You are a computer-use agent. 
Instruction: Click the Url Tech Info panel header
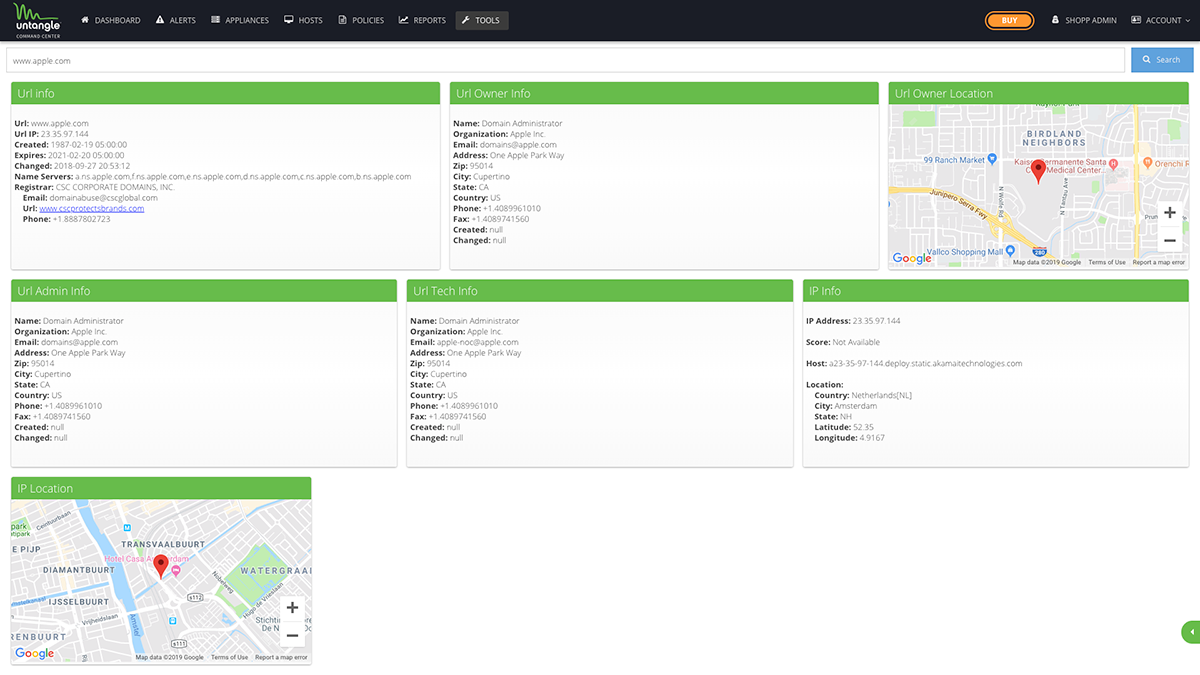[x=600, y=291]
